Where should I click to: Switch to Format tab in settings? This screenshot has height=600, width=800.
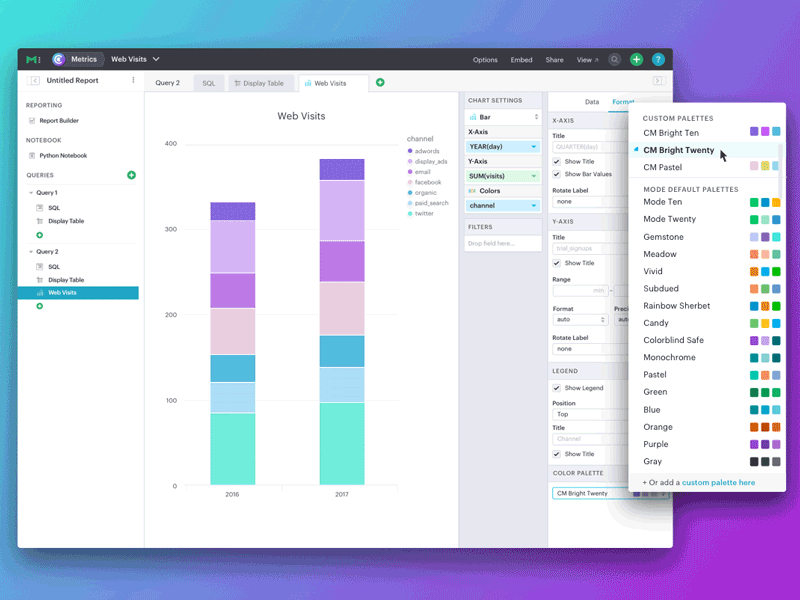coord(621,102)
